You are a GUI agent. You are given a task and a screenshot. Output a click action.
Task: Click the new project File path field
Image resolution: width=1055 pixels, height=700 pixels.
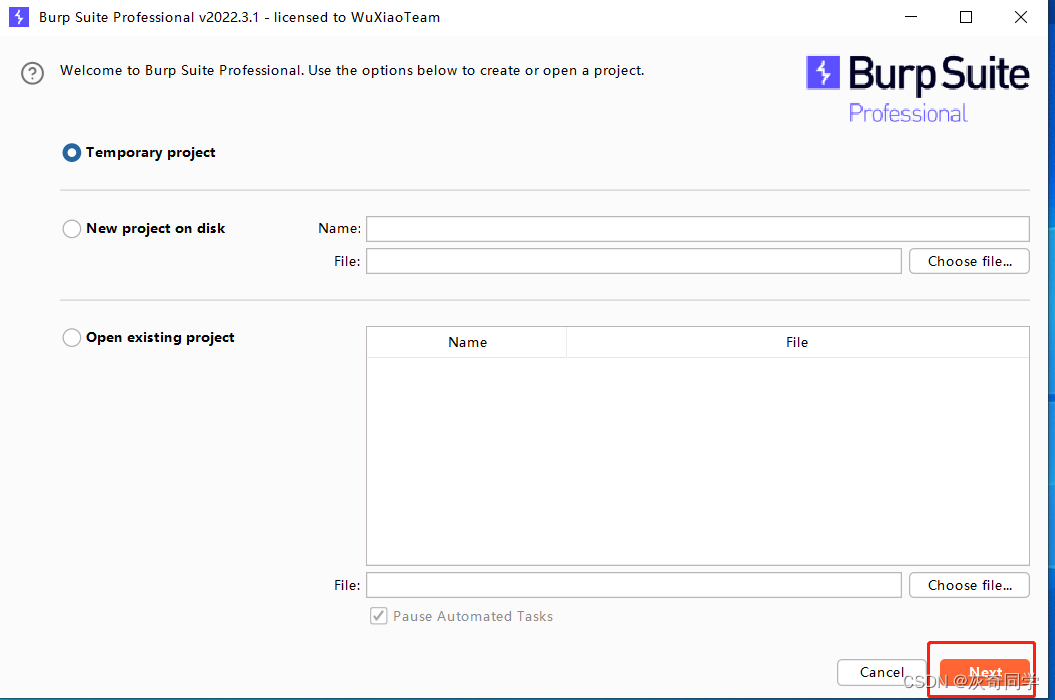634,261
